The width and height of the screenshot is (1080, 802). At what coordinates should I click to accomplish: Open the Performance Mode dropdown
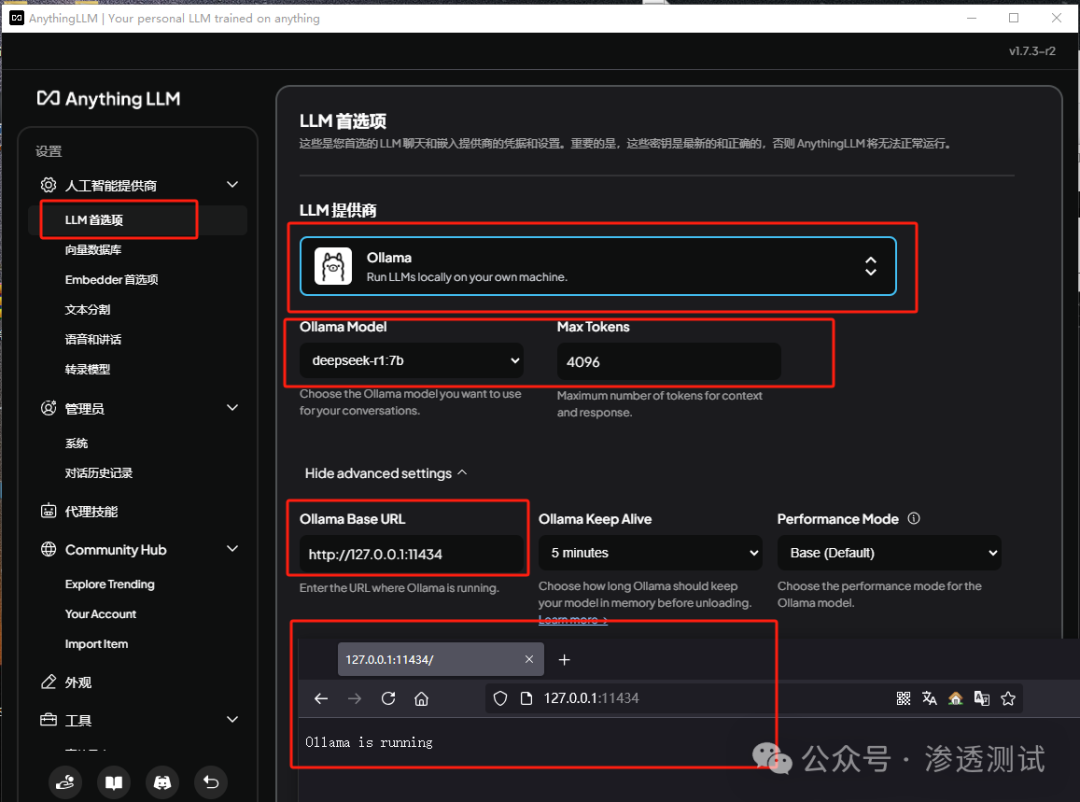(x=889, y=553)
